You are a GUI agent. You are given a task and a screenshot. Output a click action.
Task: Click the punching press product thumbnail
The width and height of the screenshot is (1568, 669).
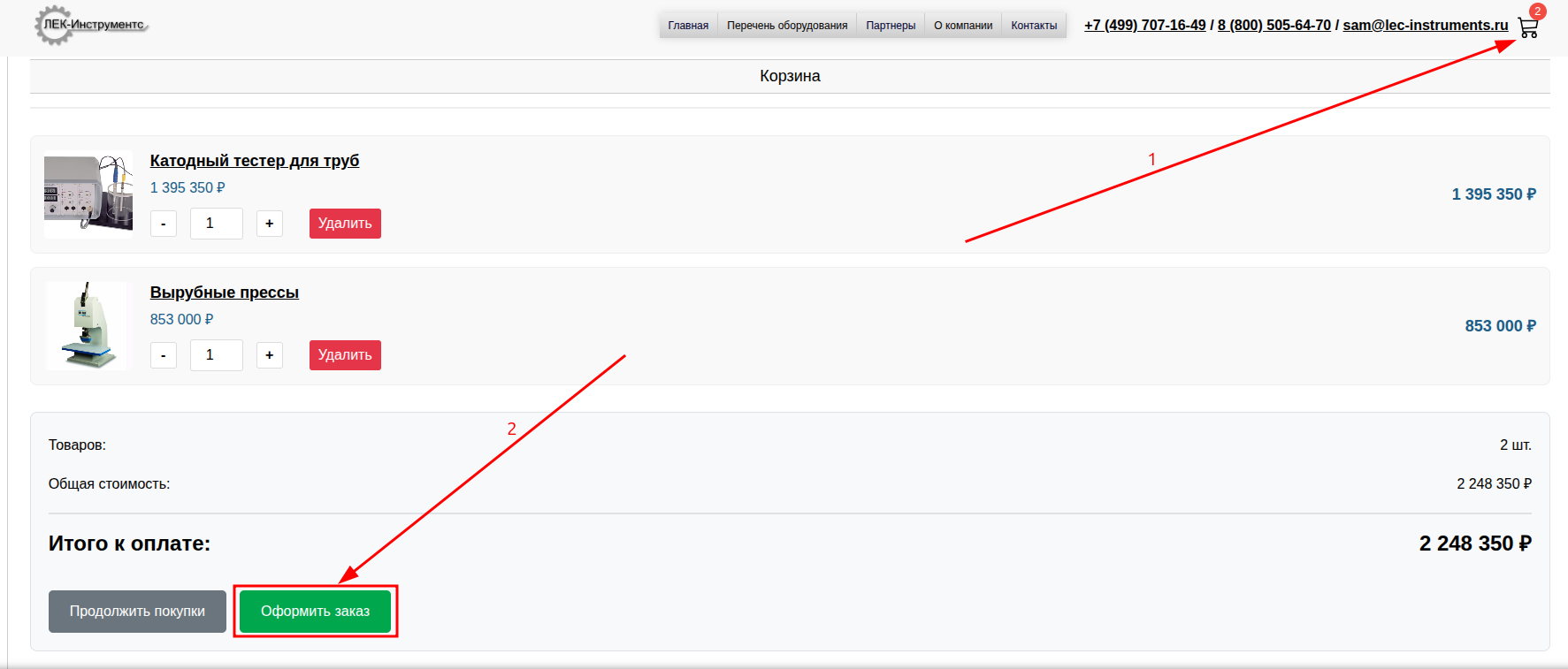(87, 325)
